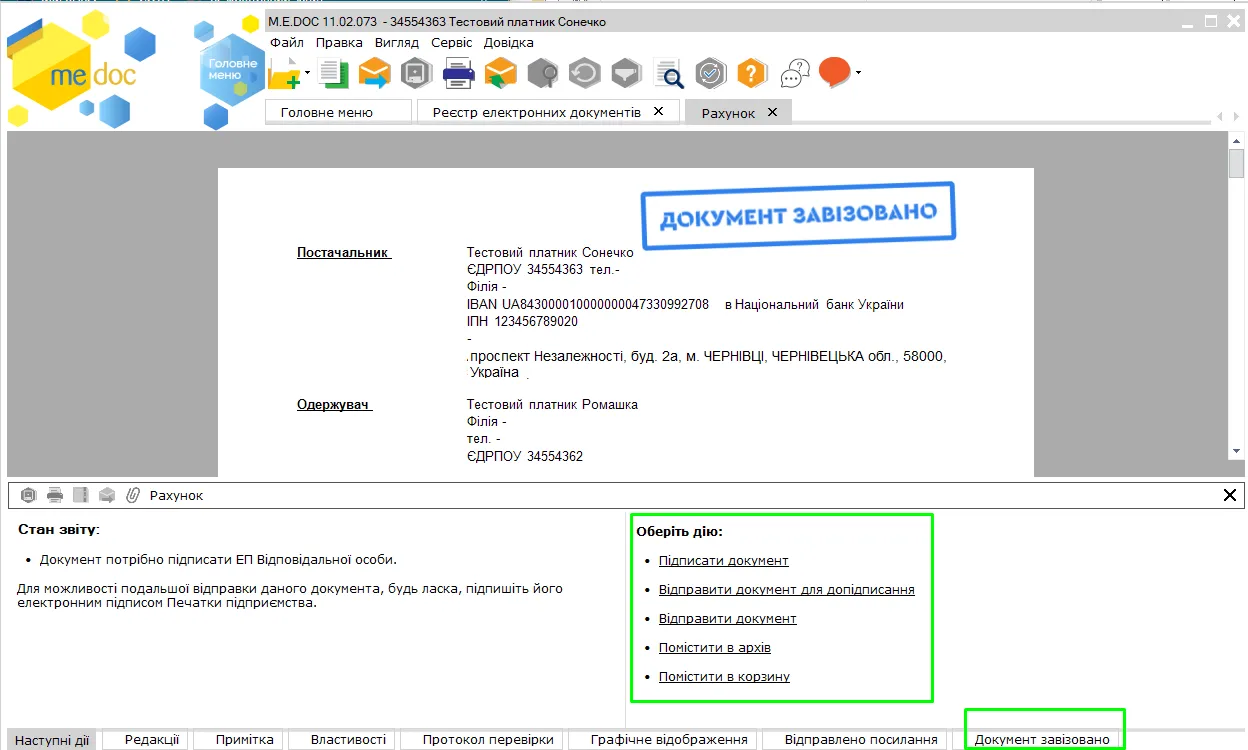
Task: Click the Помістити в архів link
Action: 714,648
